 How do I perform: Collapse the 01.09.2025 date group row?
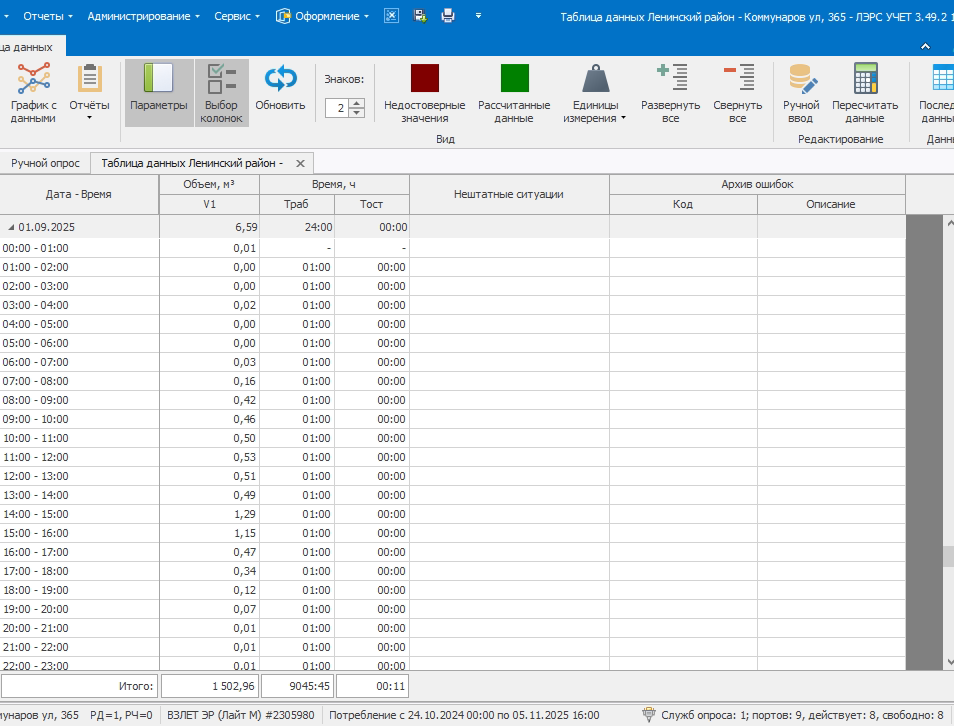[x=11, y=227]
